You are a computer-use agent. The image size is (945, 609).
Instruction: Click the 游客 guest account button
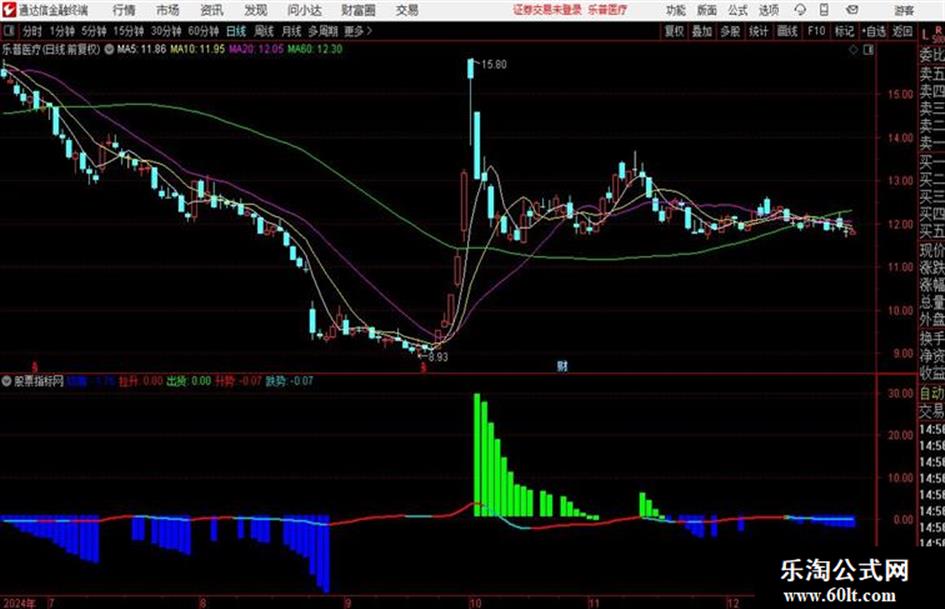904,10
